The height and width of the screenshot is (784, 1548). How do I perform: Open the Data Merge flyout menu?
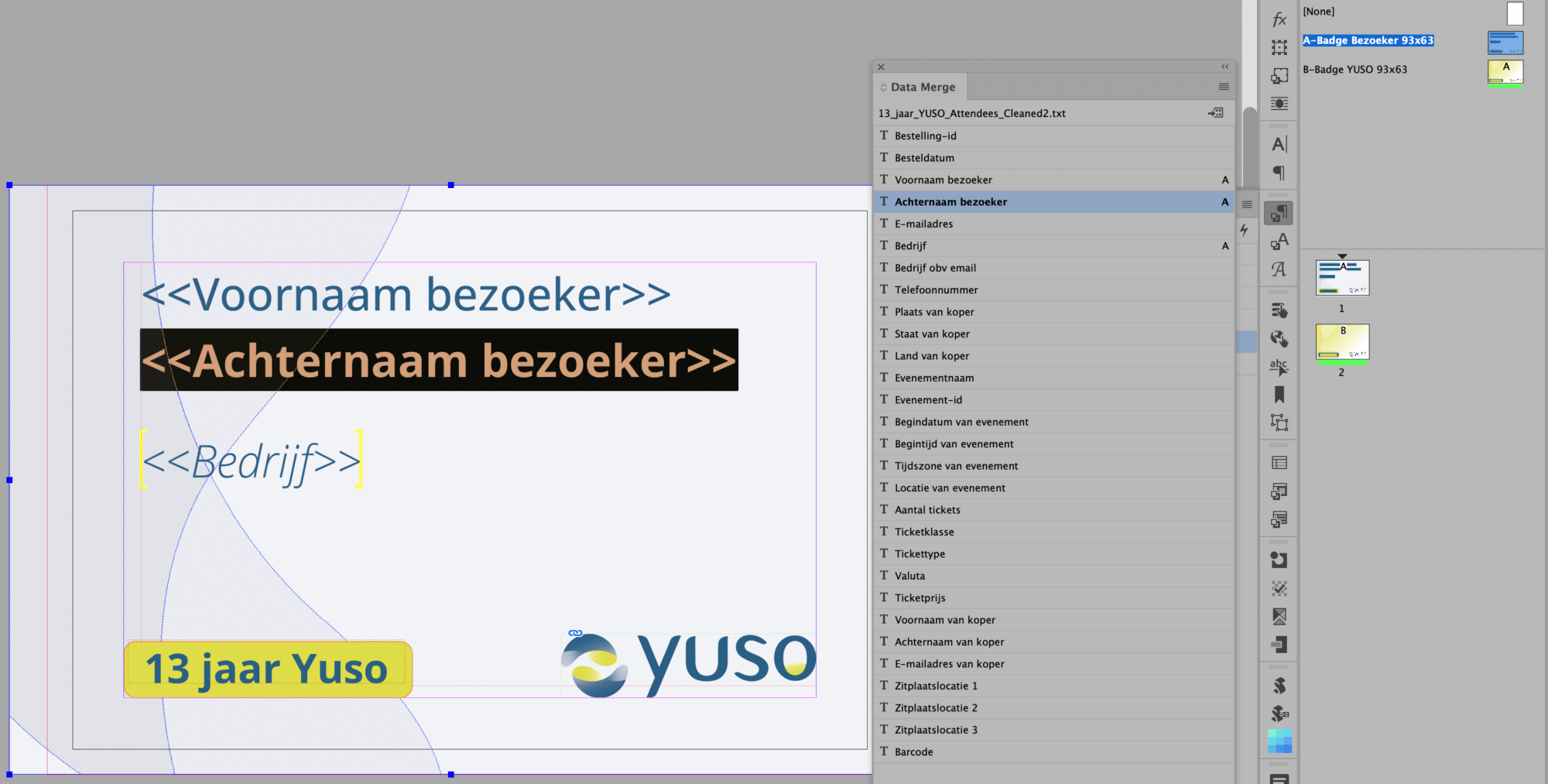(1224, 87)
